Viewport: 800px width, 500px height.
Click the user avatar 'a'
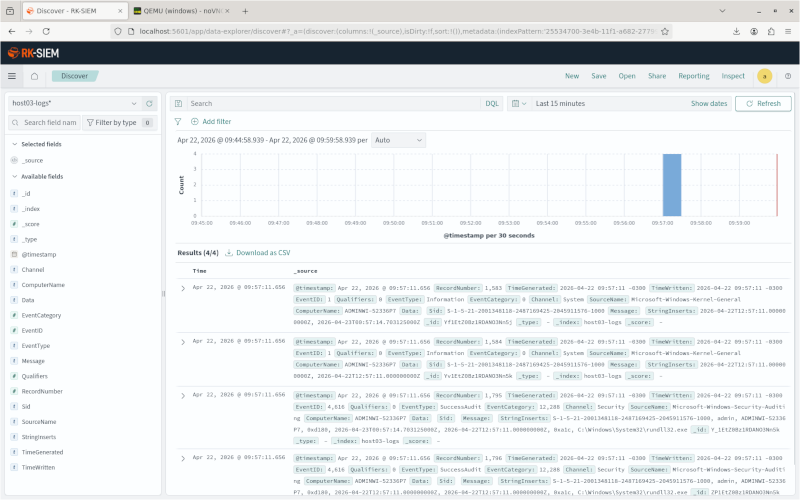[x=765, y=76]
